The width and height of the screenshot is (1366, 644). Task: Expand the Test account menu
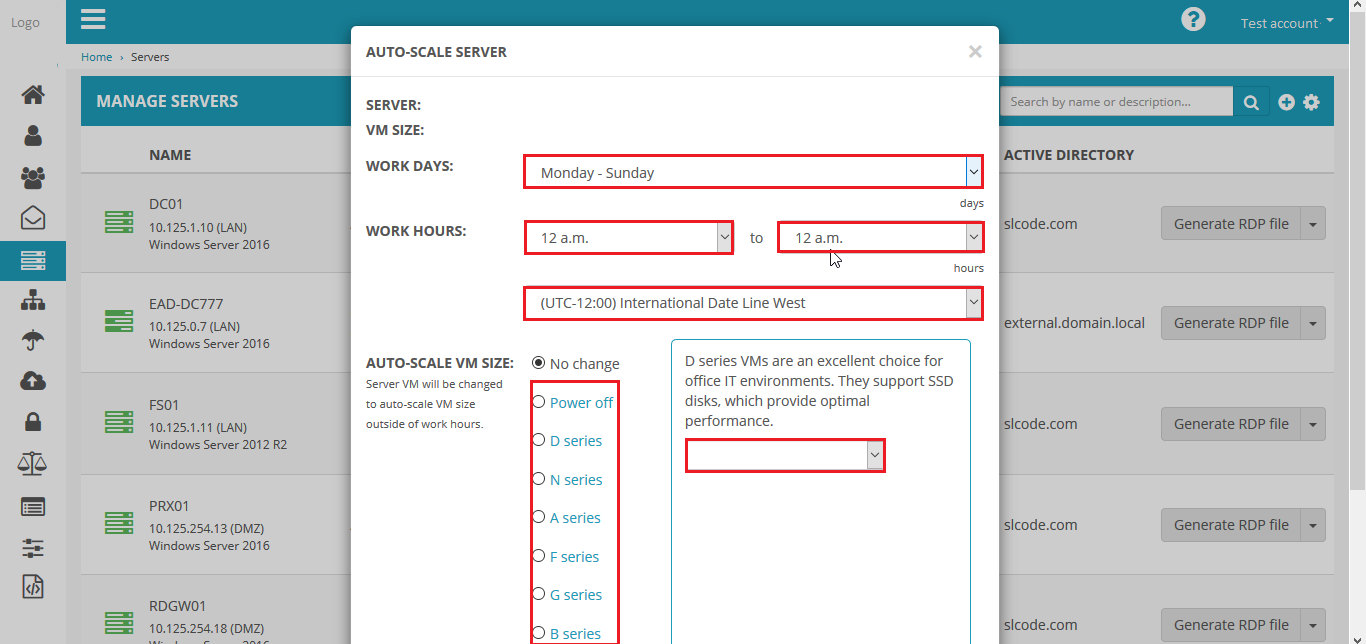pos(1287,22)
